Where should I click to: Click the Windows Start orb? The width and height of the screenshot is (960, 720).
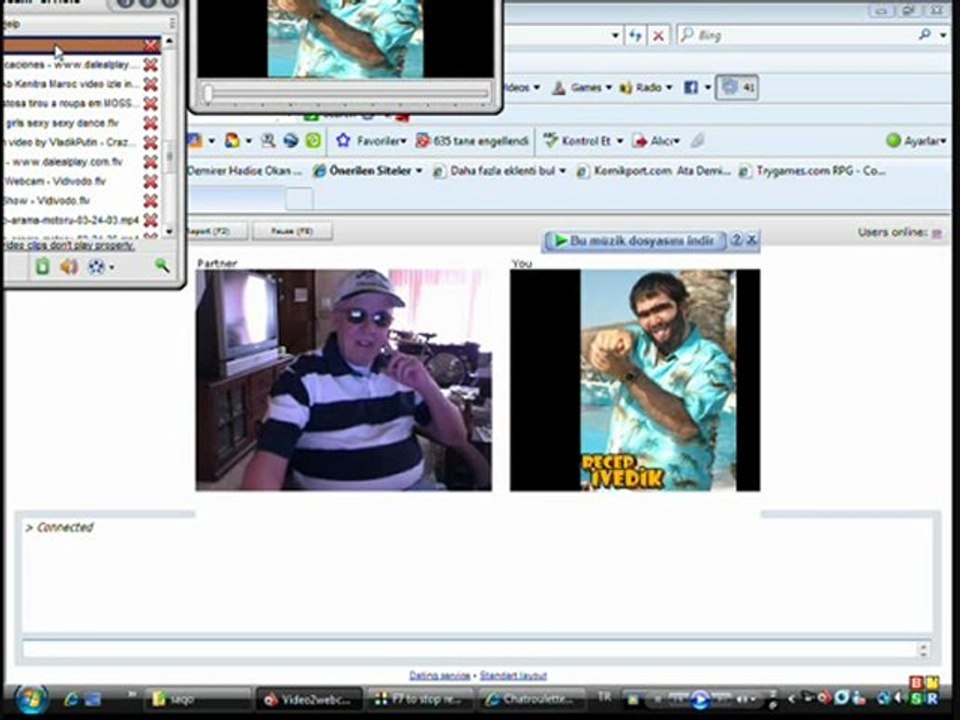pos(31,699)
